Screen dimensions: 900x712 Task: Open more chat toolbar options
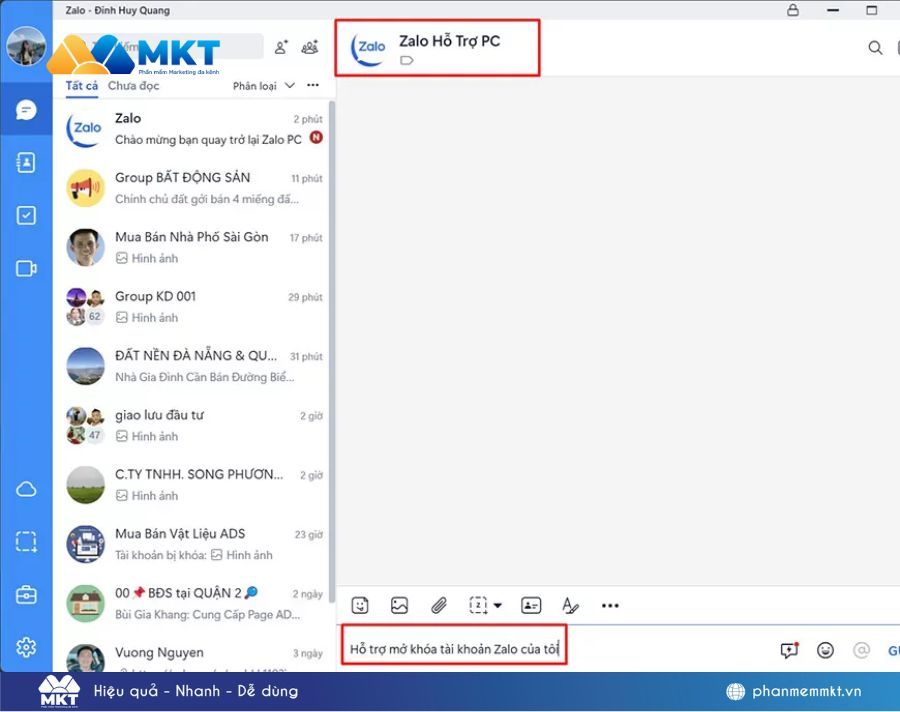[610, 605]
